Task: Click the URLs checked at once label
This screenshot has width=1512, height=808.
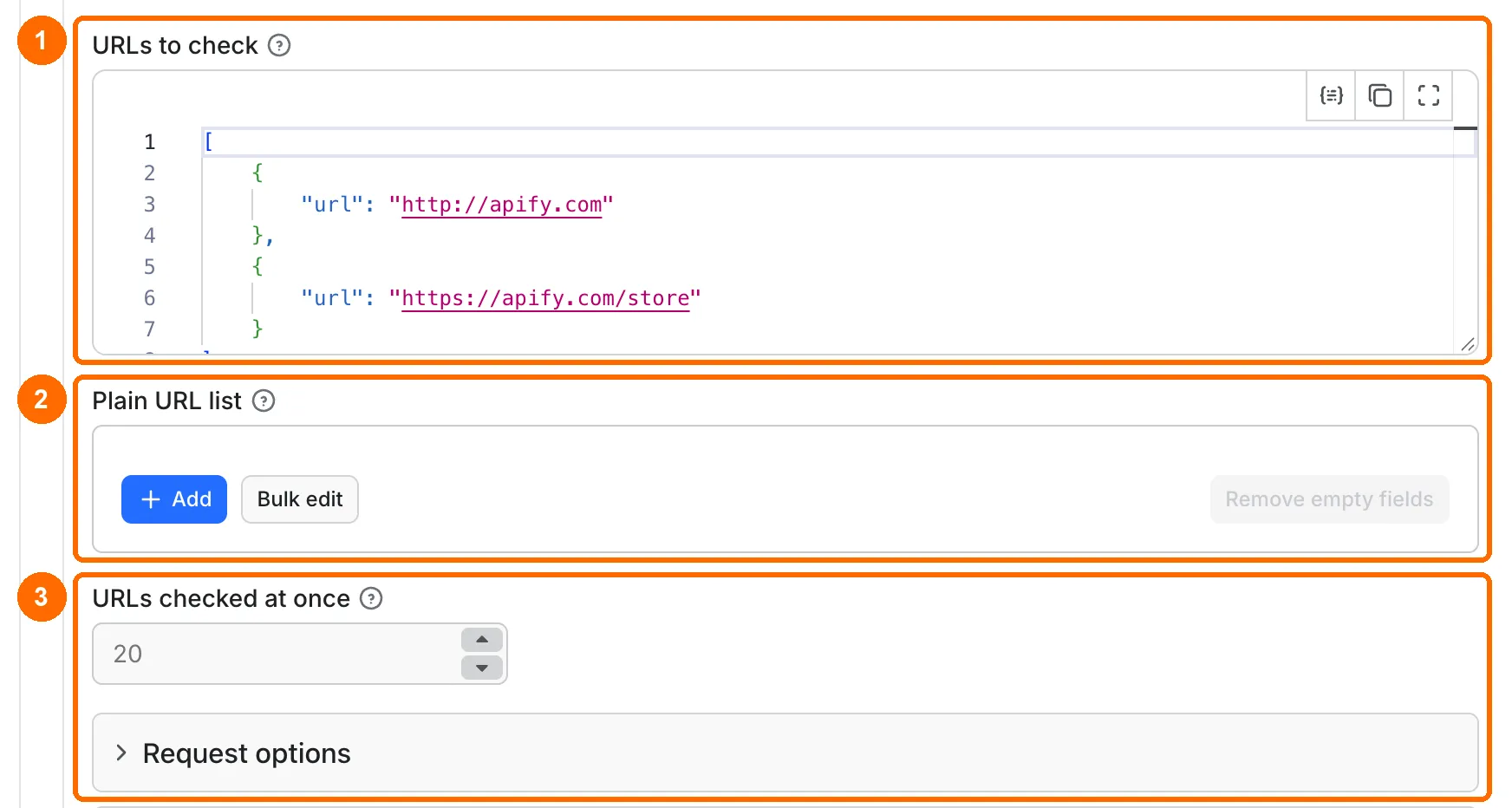Action: pos(221,598)
